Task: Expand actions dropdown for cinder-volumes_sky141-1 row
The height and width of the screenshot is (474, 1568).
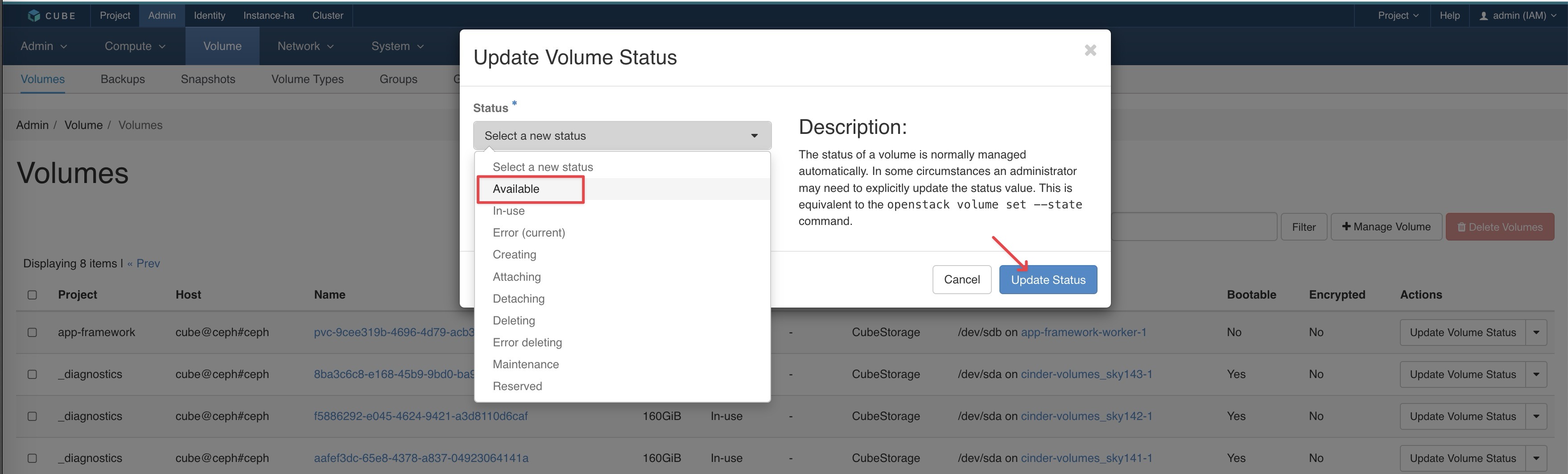Action: [1536, 459]
